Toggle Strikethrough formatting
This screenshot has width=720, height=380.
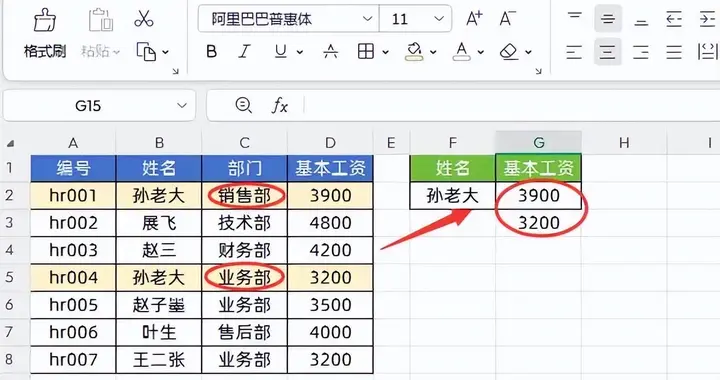pyautogui.click(x=331, y=51)
